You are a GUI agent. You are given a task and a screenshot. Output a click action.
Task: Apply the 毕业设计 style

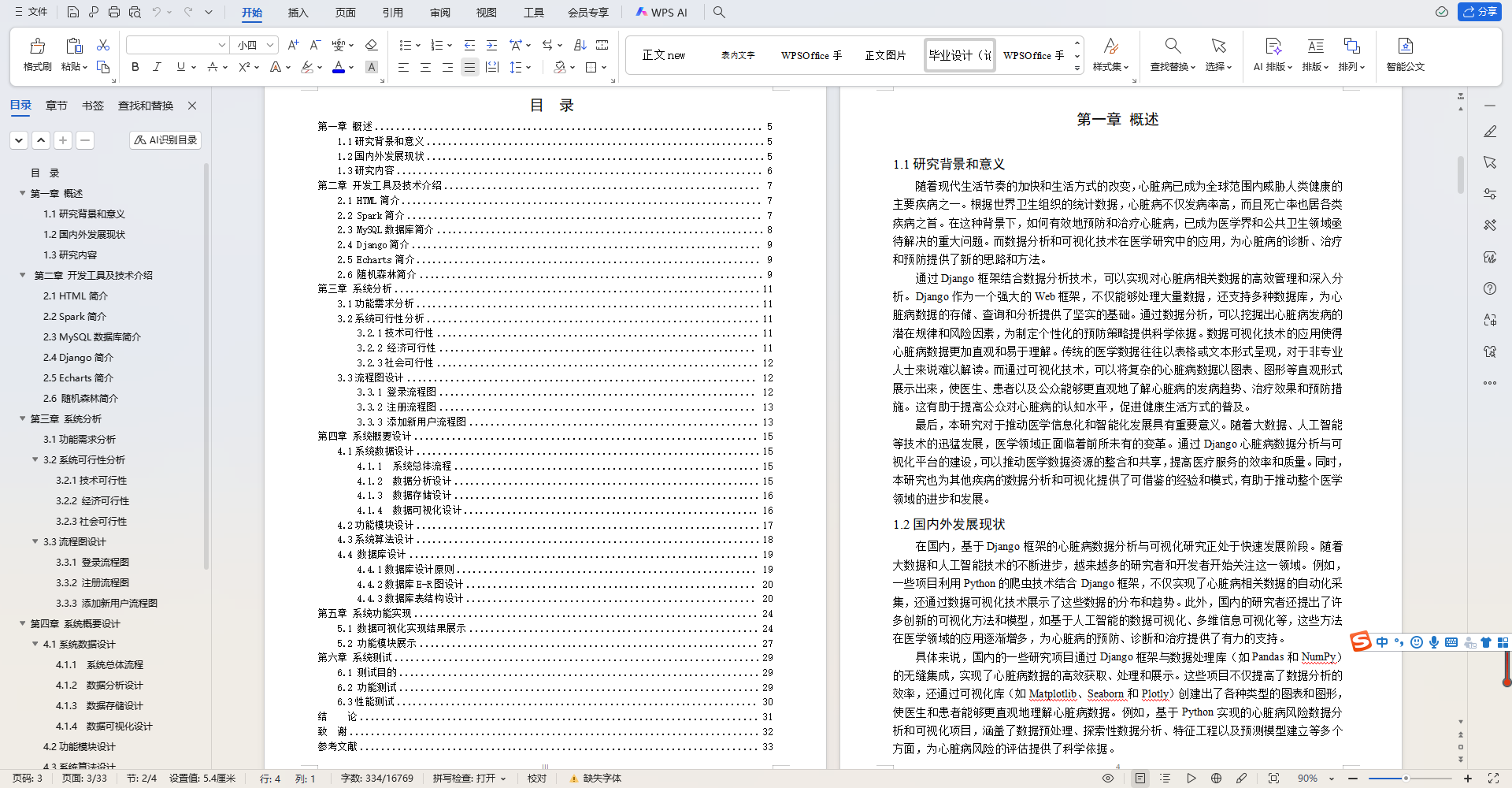[959, 55]
